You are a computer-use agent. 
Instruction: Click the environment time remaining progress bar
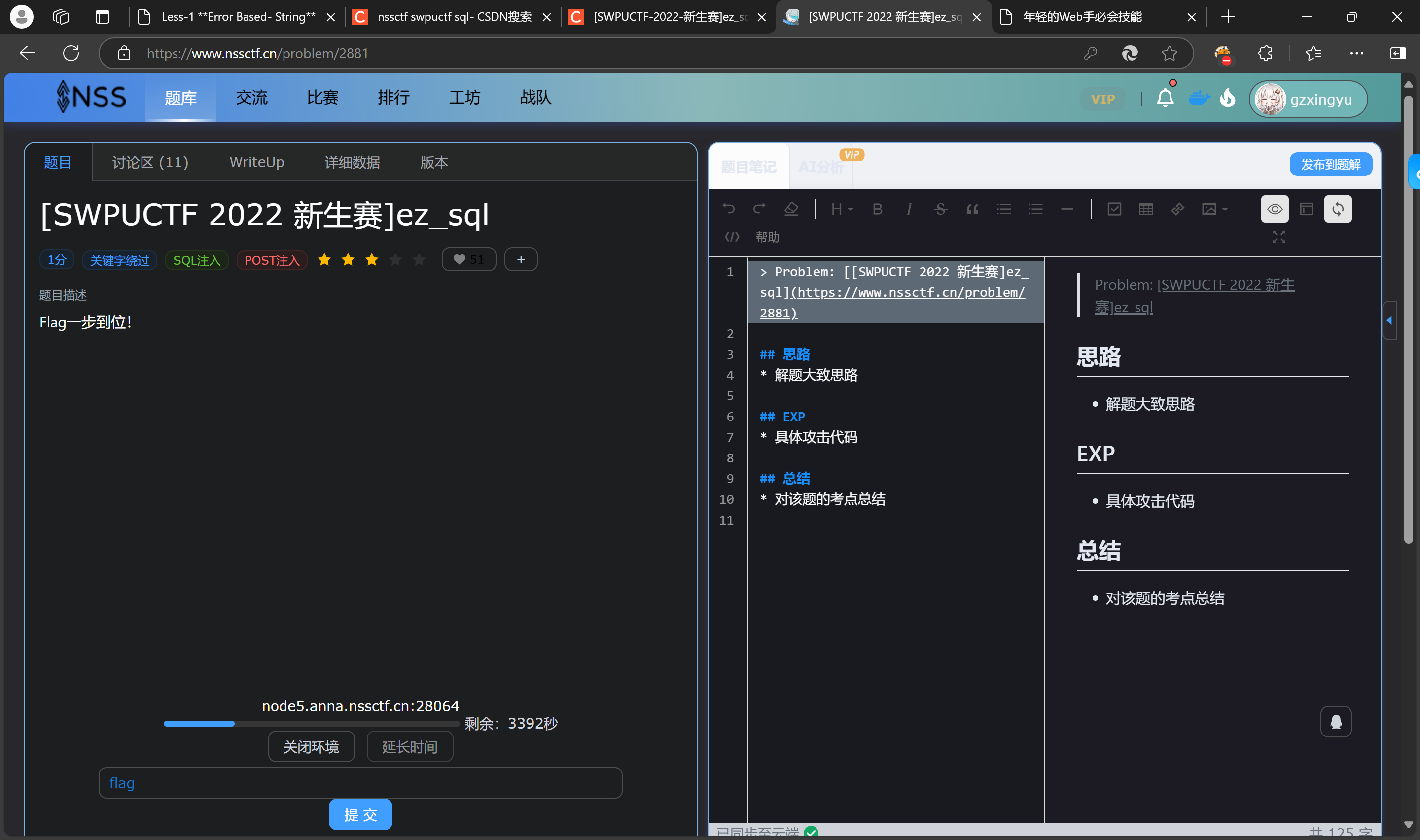pyautogui.click(x=311, y=723)
